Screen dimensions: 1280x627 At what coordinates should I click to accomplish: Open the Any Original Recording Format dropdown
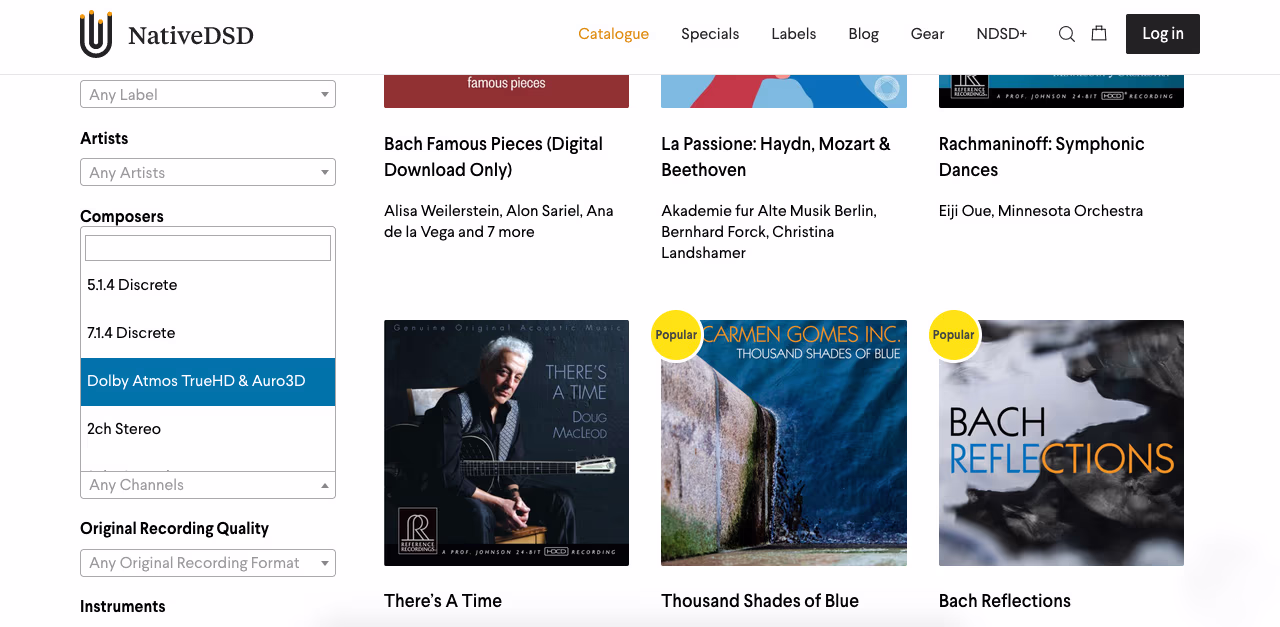click(208, 563)
